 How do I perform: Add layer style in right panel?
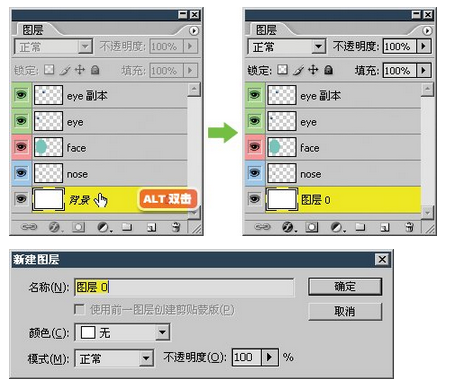point(289,227)
